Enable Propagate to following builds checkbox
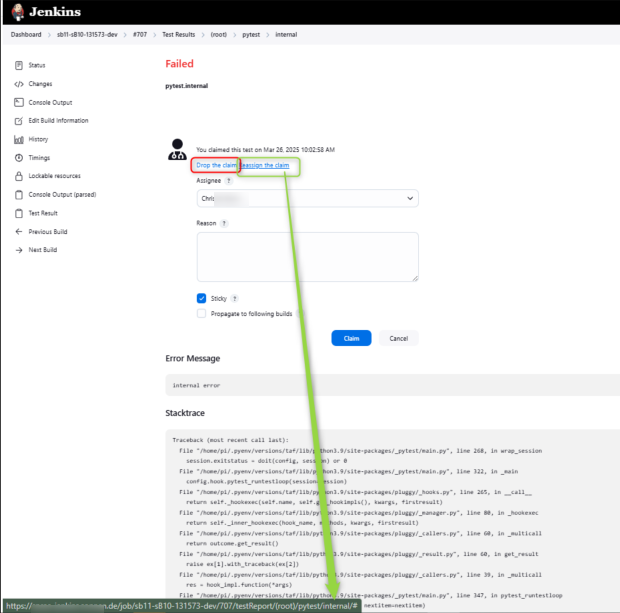This screenshot has width=620, height=613. [202, 313]
